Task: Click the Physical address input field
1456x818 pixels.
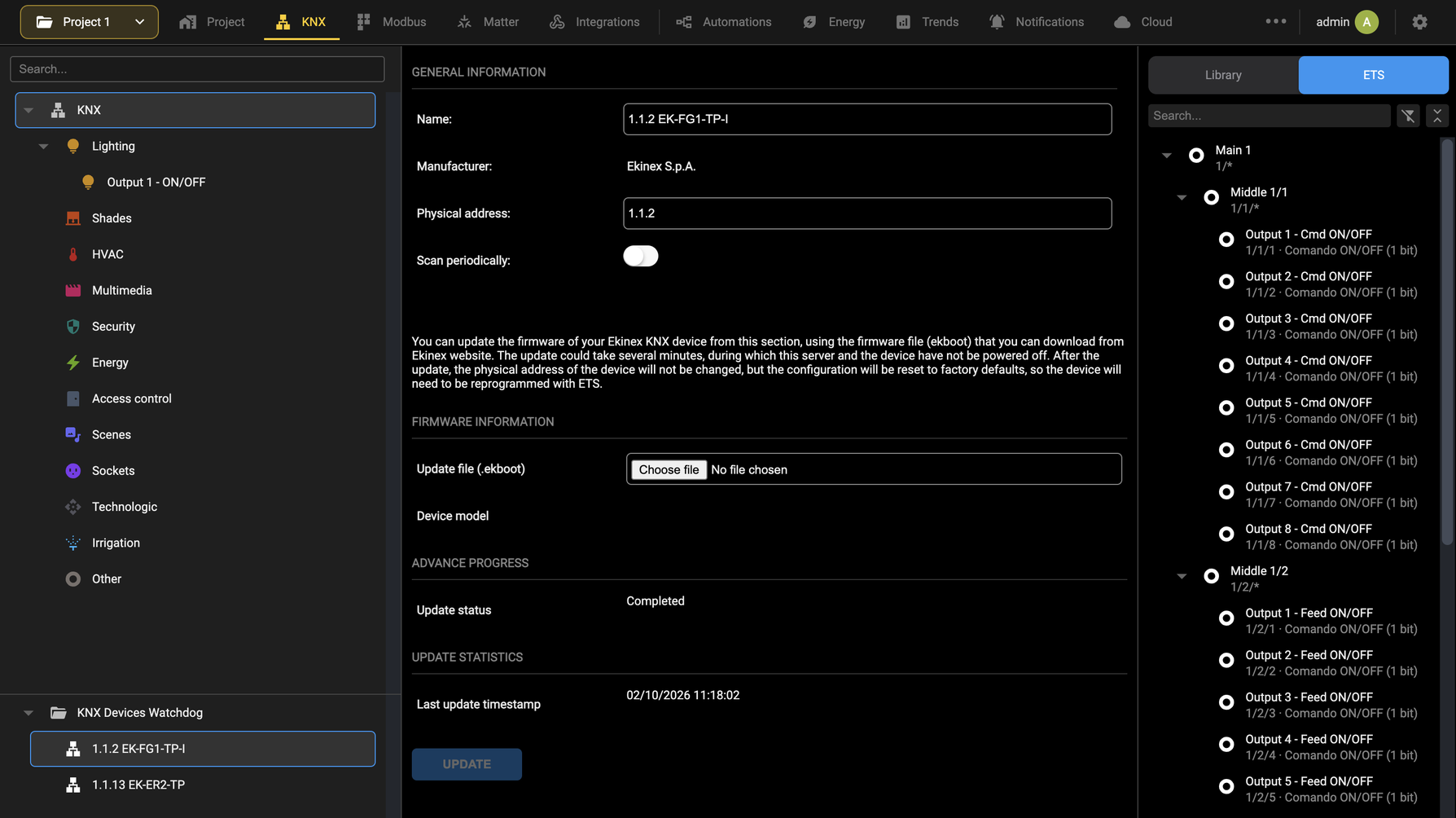Action: coord(867,213)
